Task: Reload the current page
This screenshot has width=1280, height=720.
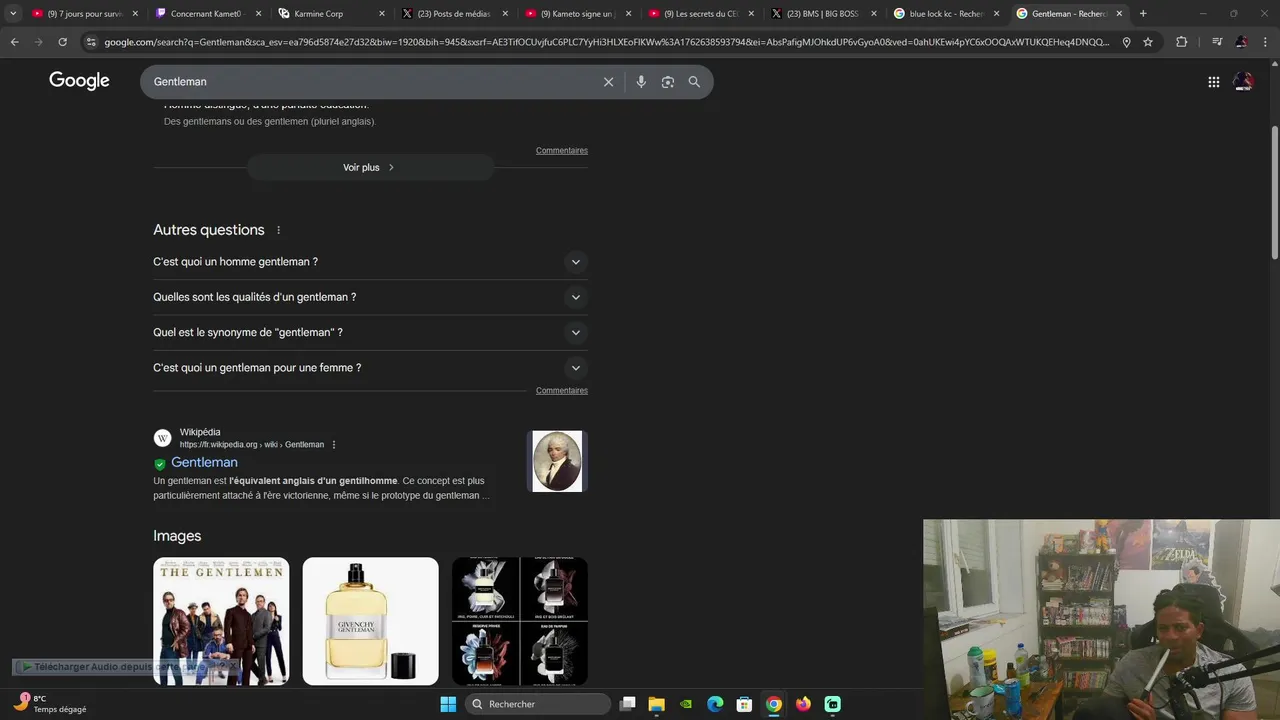Action: coord(62,42)
